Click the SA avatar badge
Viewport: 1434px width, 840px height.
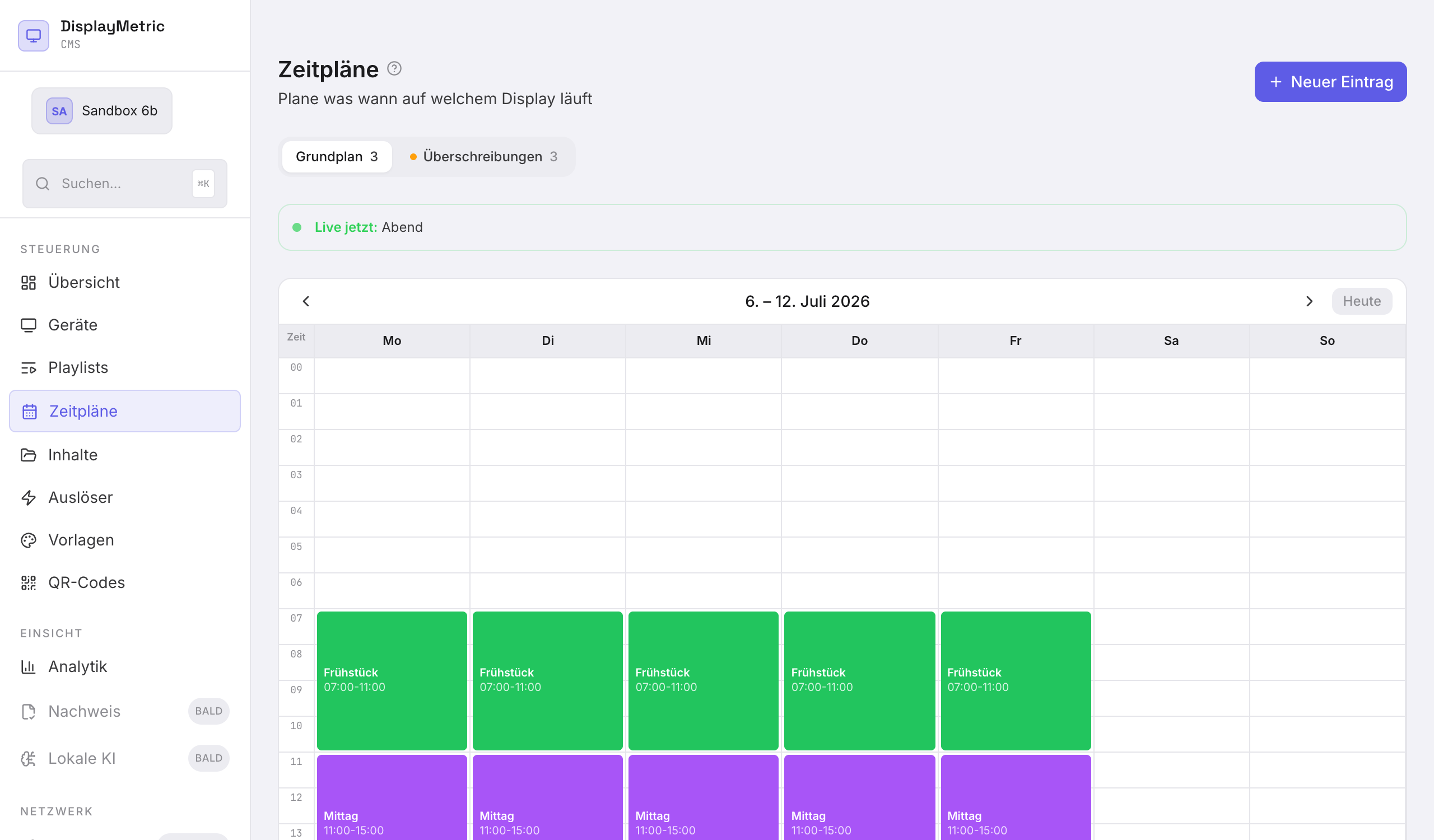[x=59, y=111]
